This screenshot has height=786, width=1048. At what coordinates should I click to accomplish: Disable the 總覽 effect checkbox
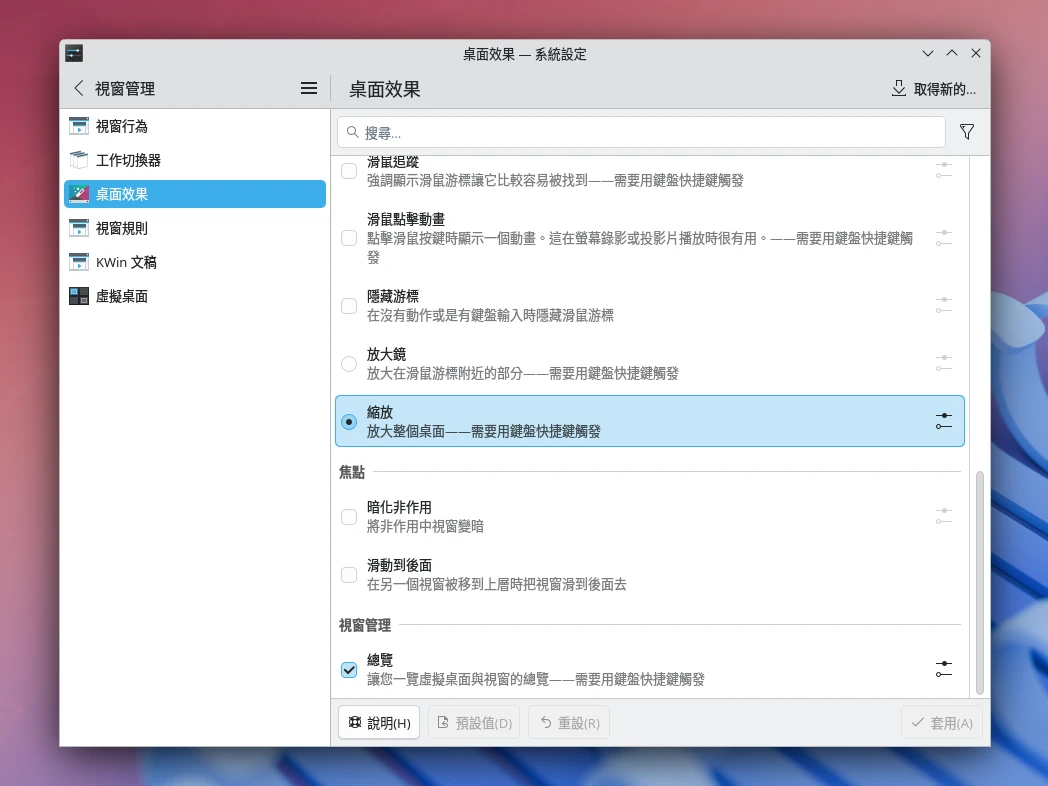[348, 668]
